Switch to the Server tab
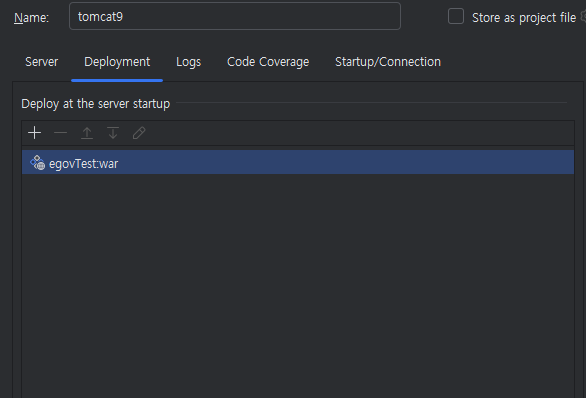This screenshot has width=586, height=398. coord(41,62)
